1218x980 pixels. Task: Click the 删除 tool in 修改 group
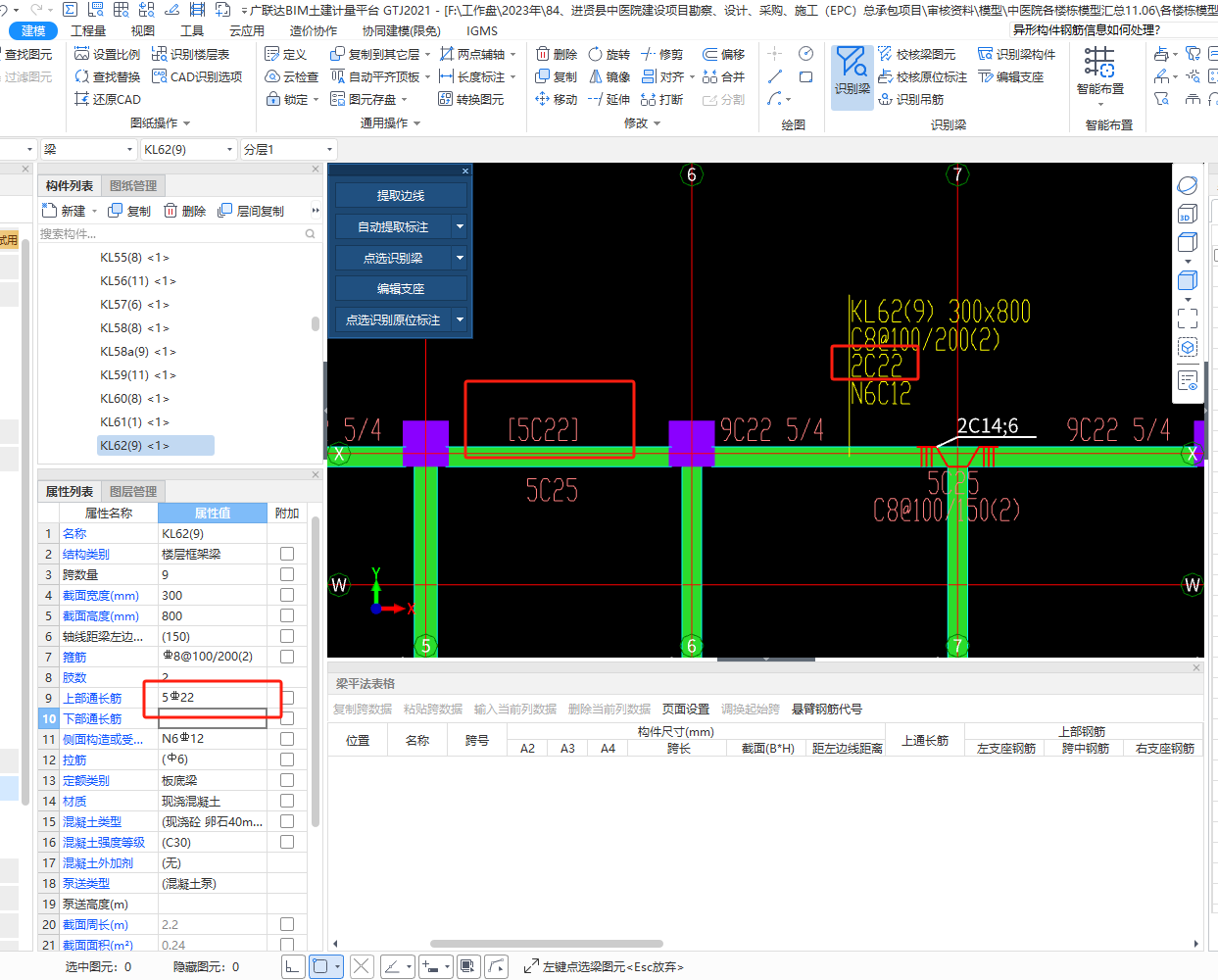[x=556, y=54]
